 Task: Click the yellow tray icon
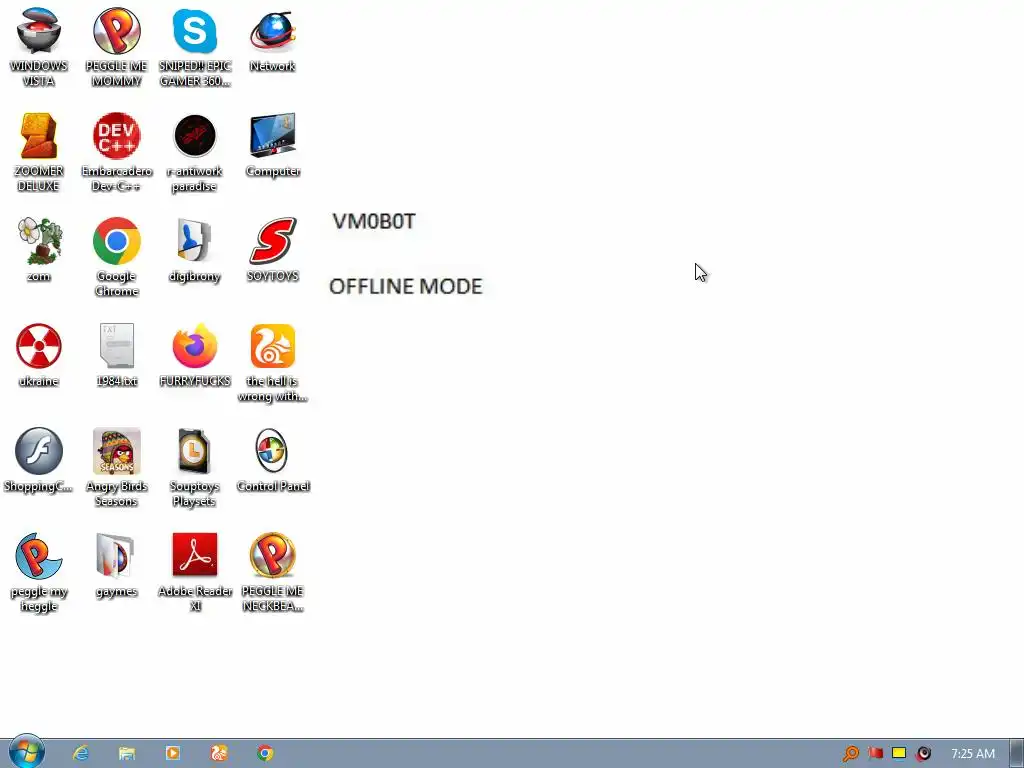pos(899,753)
